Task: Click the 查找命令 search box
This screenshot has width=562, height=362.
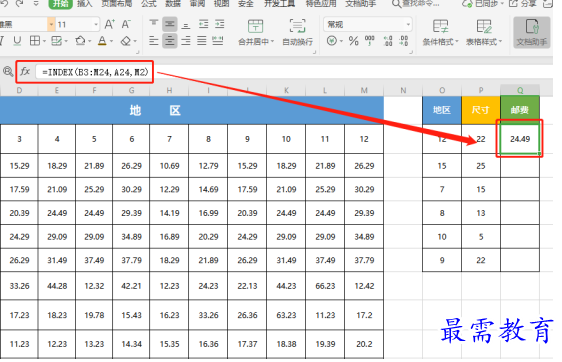Action: click(x=416, y=3)
